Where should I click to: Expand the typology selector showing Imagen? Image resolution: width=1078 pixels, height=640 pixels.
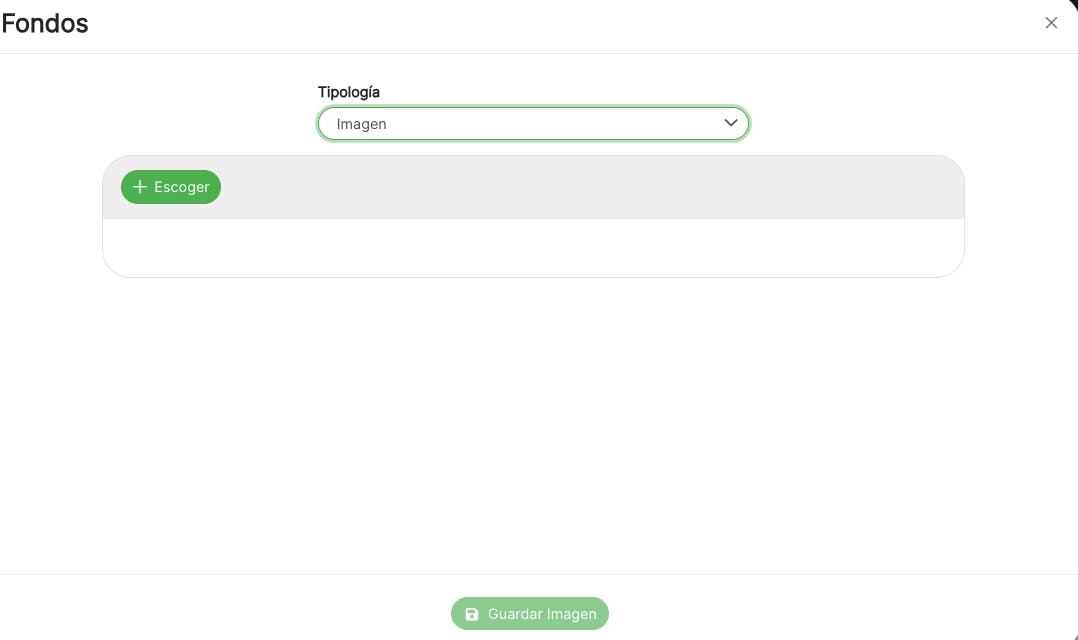pos(533,124)
